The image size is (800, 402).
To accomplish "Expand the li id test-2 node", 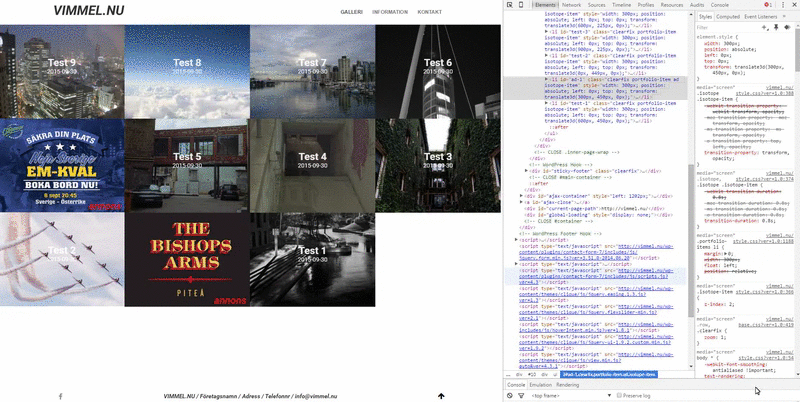I will (x=547, y=56).
